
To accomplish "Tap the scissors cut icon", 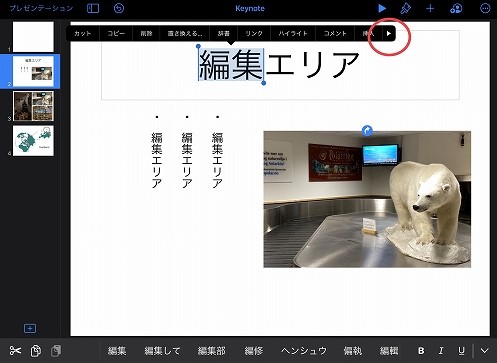I will click(x=15, y=350).
